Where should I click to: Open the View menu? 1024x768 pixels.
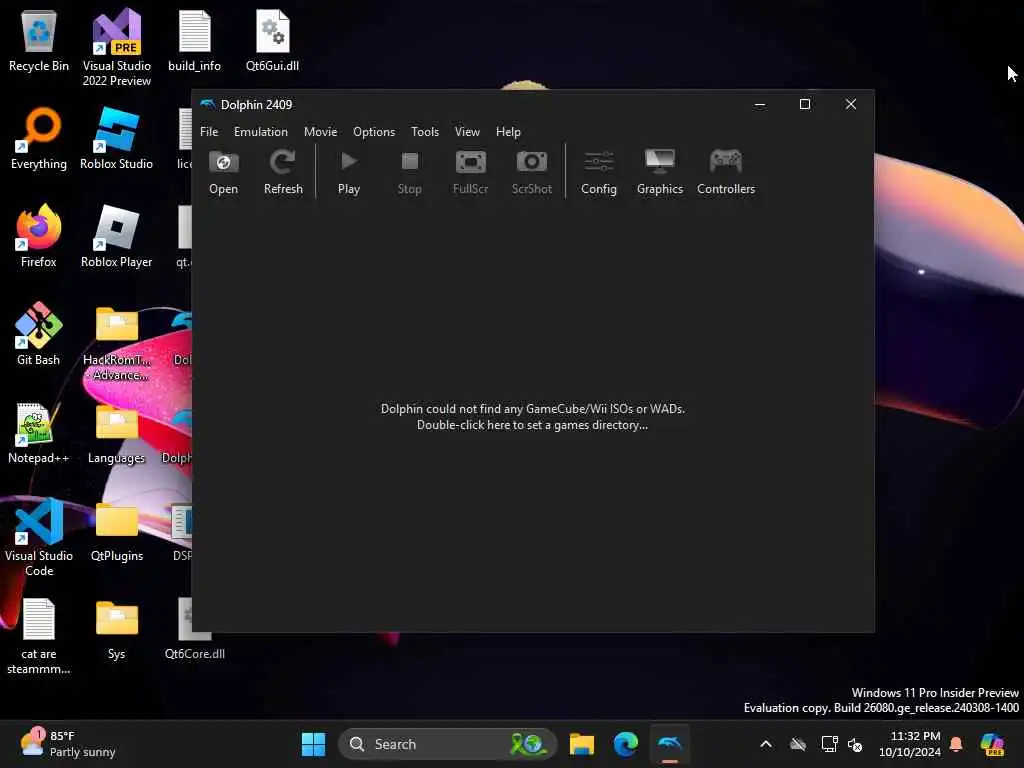click(468, 132)
